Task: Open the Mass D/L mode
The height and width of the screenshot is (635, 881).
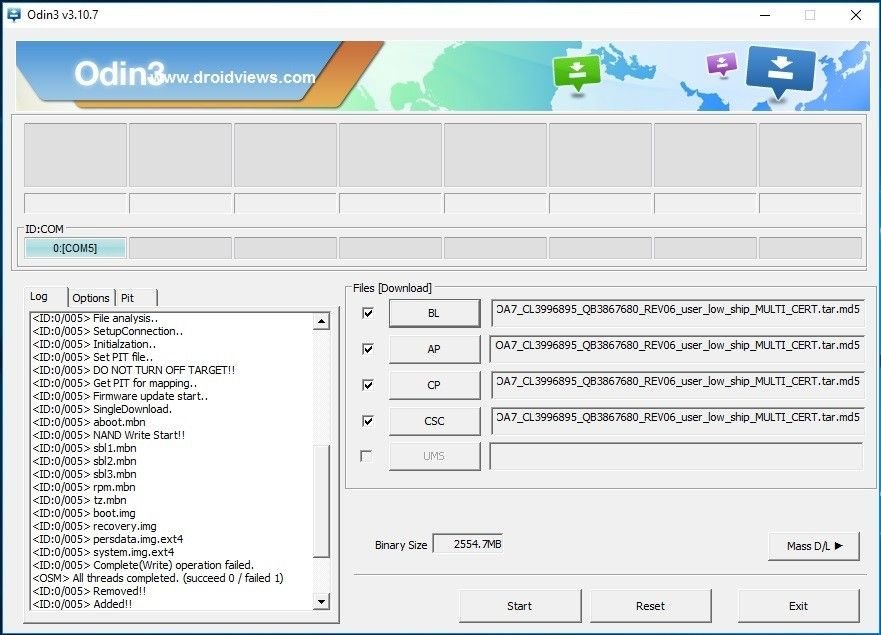Action: [814, 546]
